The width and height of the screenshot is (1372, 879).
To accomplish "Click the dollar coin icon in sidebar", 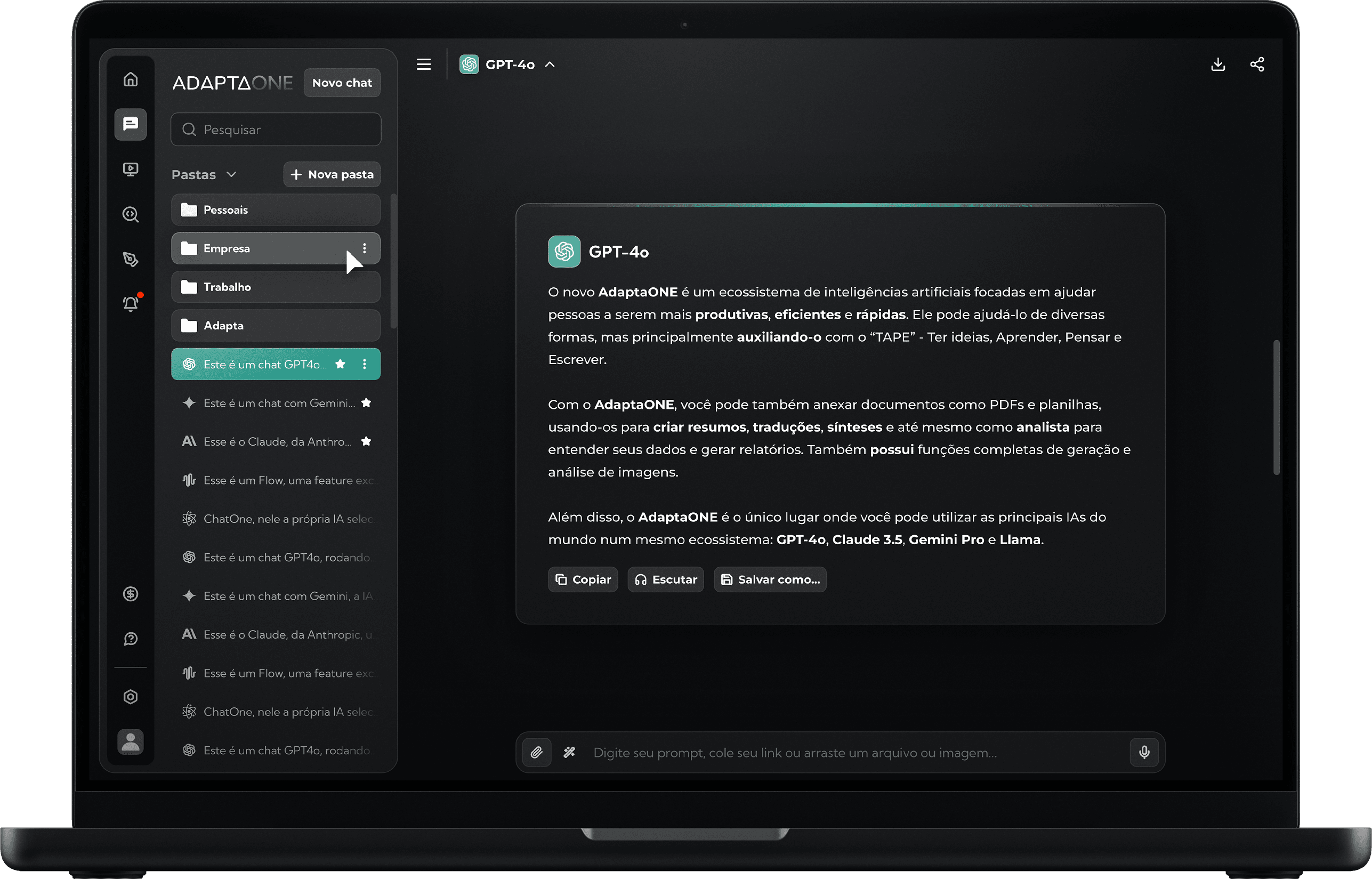I will click(131, 594).
